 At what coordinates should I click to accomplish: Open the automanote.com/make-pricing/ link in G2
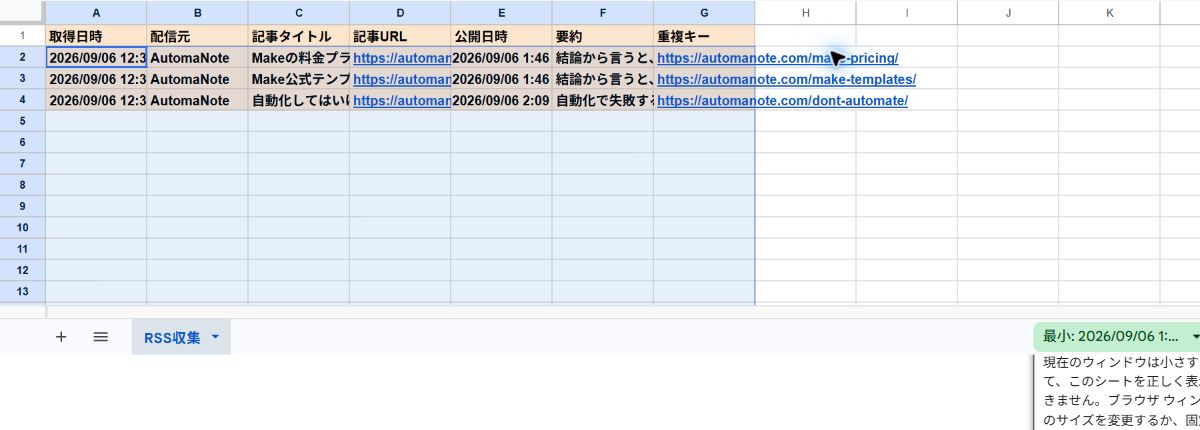(x=777, y=58)
